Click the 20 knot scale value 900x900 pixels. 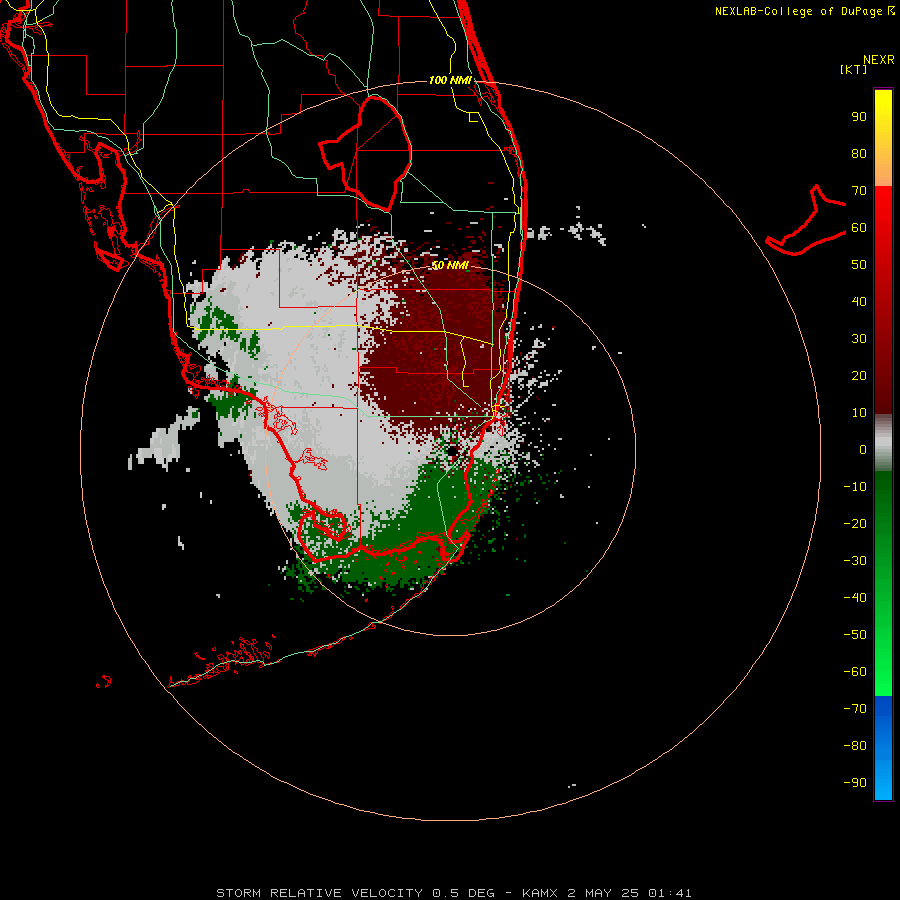[859, 375]
